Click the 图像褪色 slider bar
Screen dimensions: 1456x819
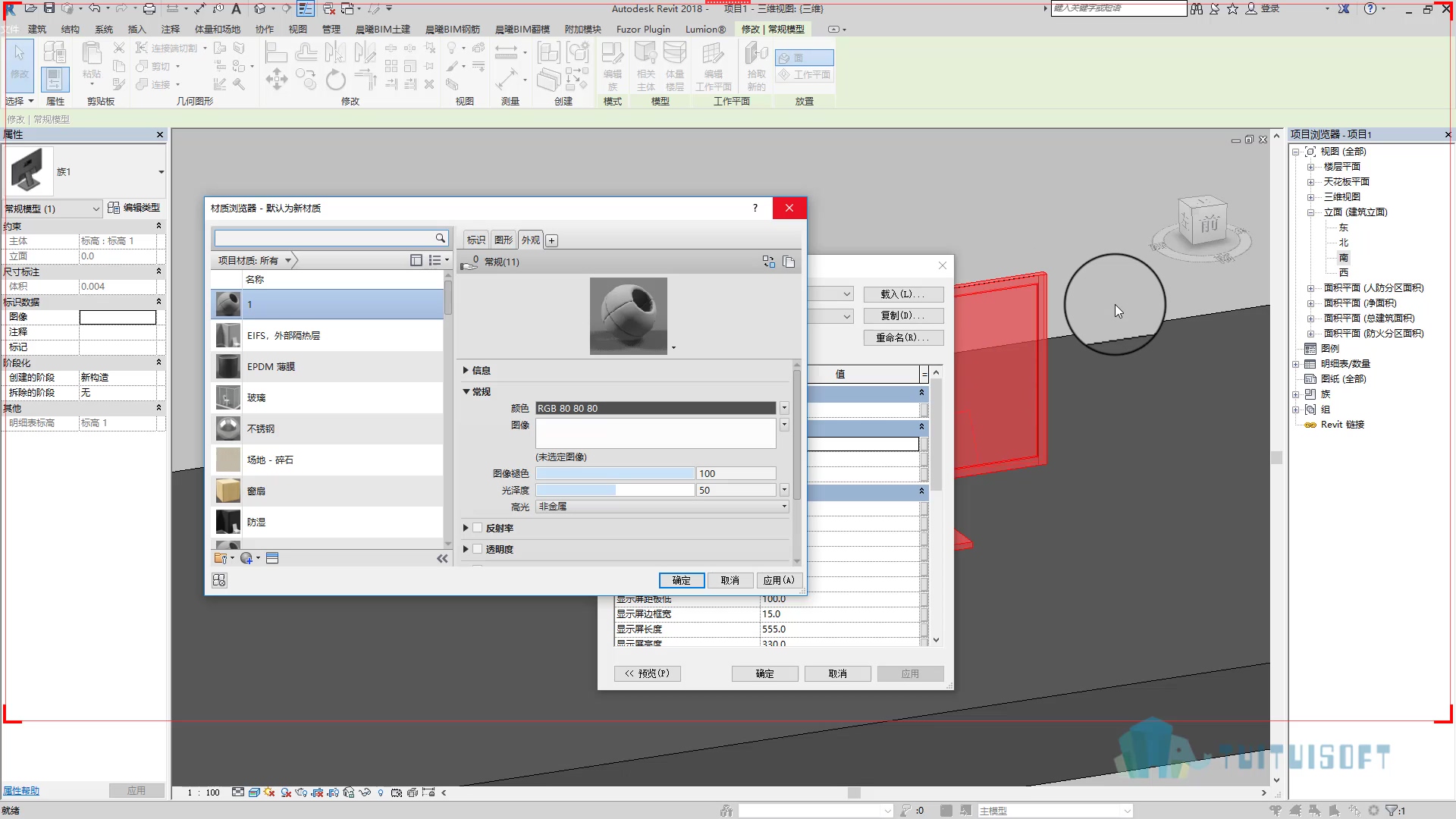coord(615,473)
